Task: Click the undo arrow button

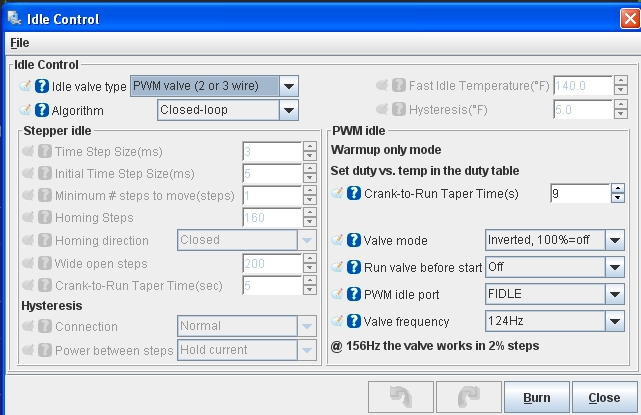Action: (x=401, y=397)
